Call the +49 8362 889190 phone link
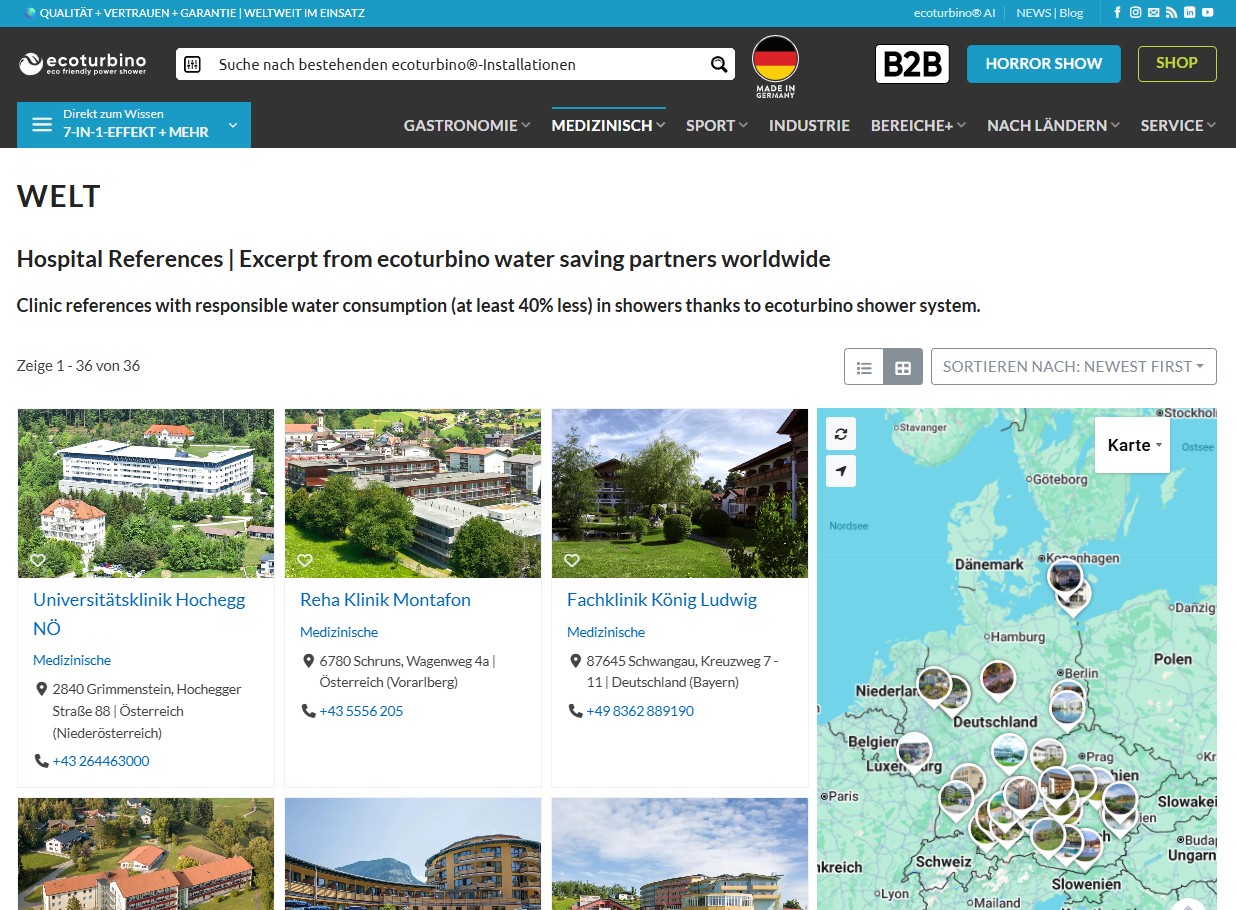The width and height of the screenshot is (1236, 910). click(640, 711)
